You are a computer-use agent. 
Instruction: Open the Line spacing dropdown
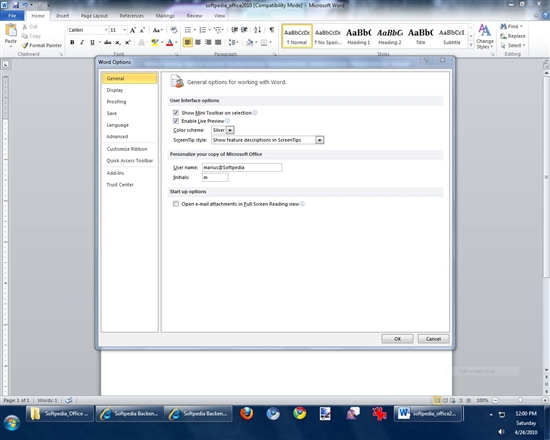tap(234, 42)
